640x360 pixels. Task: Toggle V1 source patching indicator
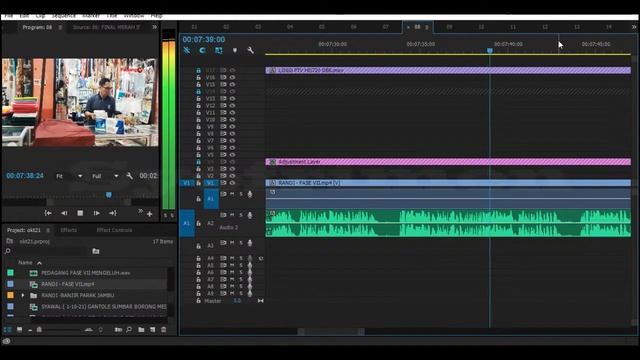coord(187,183)
